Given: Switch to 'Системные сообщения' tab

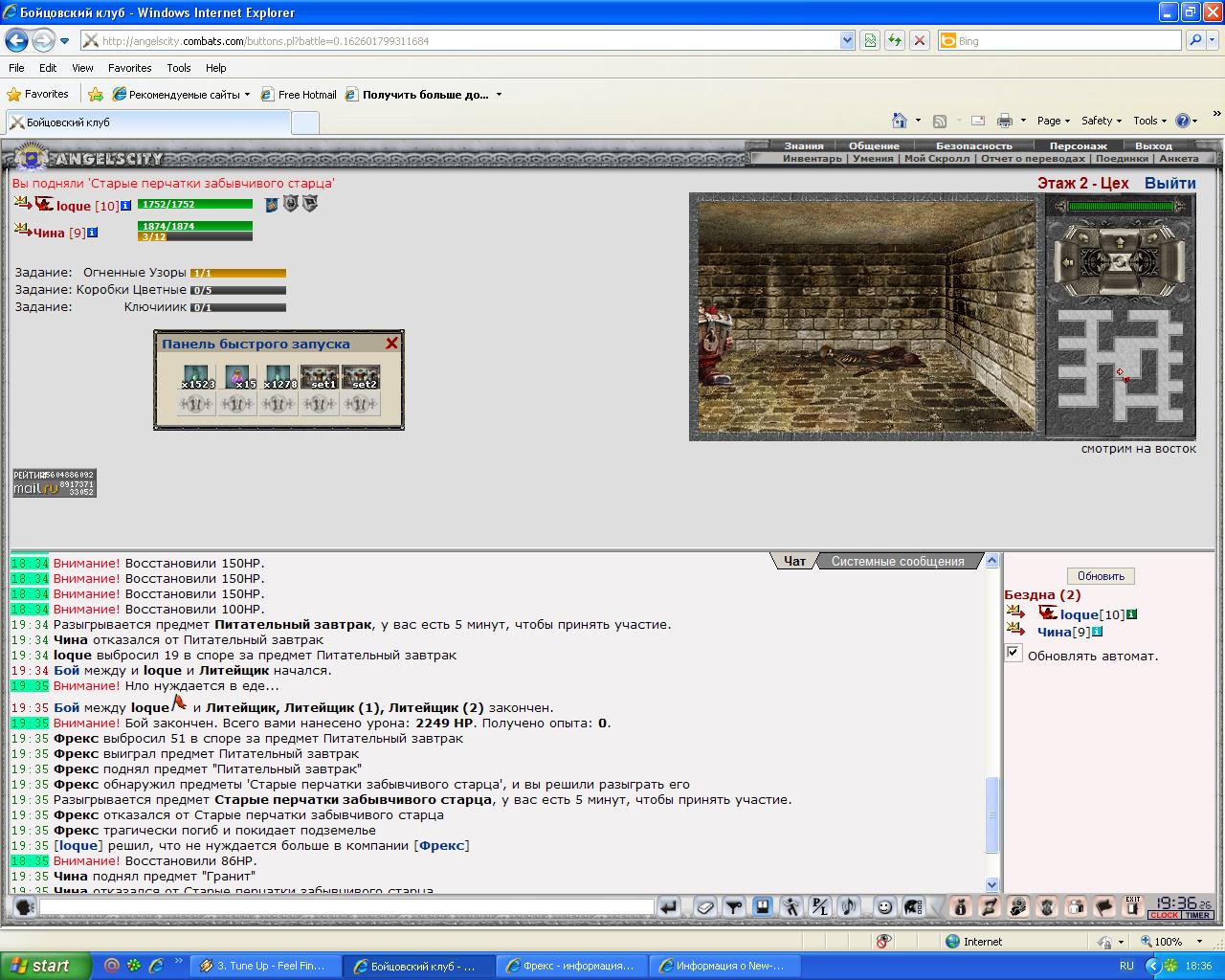Looking at the screenshot, I should (898, 562).
